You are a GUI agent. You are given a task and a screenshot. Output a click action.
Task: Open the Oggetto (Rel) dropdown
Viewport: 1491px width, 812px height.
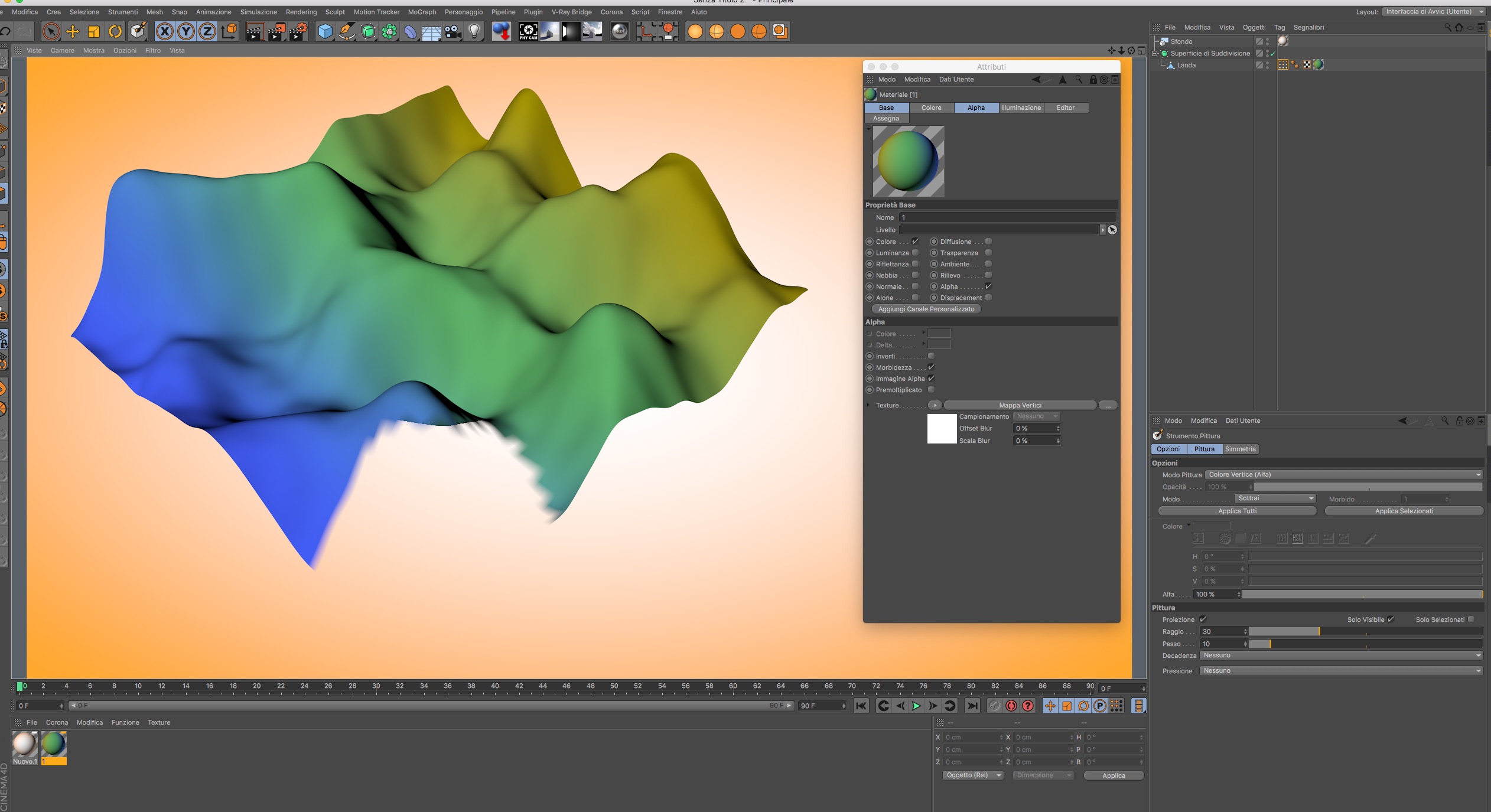[972, 775]
